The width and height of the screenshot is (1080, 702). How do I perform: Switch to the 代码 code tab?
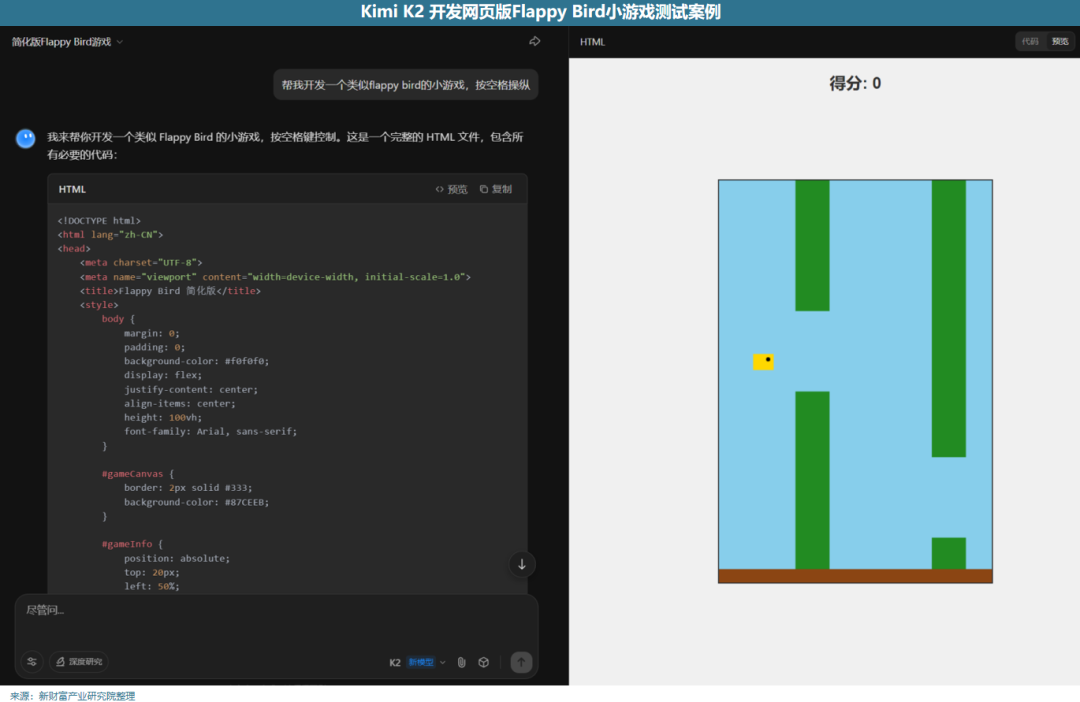(x=1030, y=41)
